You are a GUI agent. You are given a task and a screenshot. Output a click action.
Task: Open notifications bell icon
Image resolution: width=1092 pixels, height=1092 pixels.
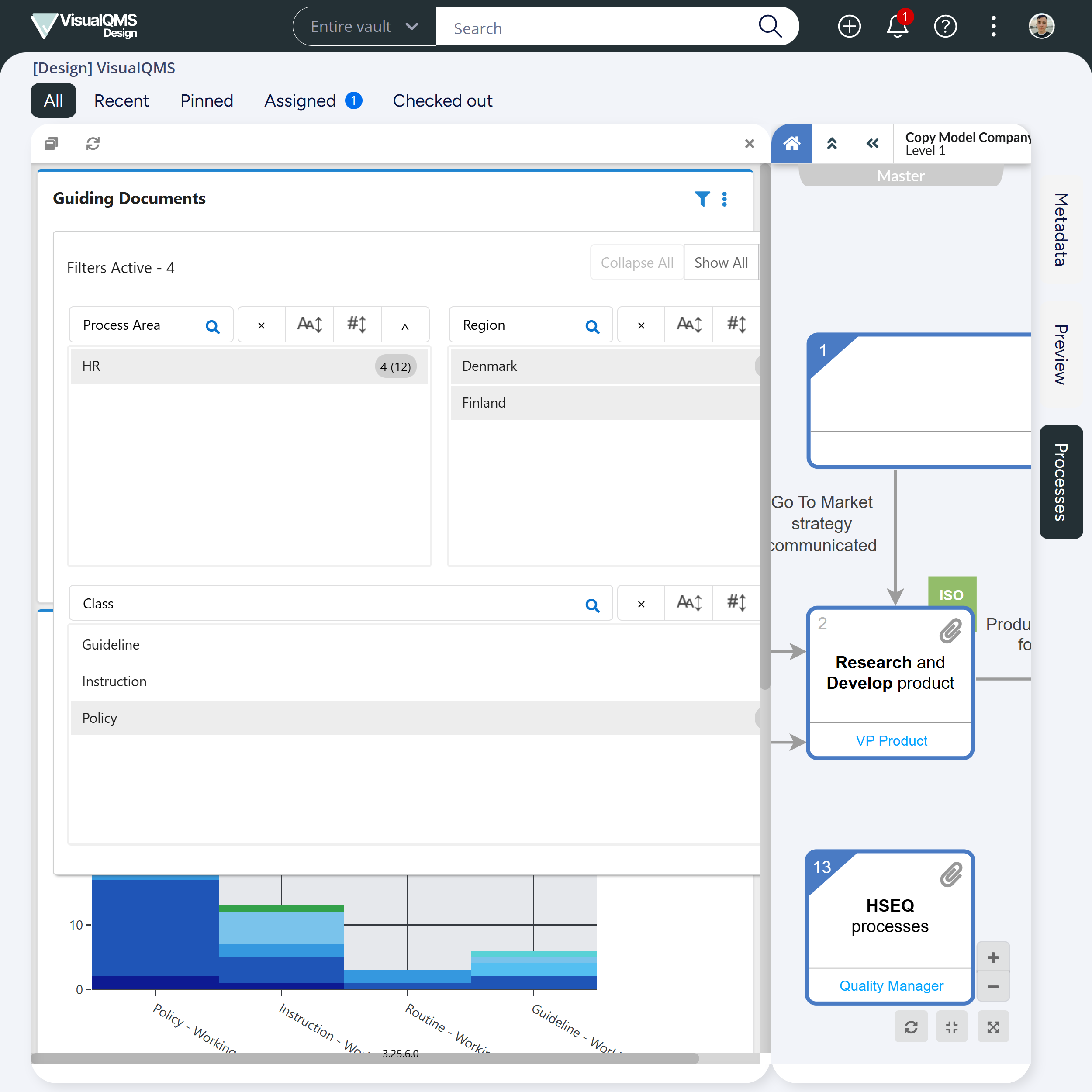tap(897, 27)
